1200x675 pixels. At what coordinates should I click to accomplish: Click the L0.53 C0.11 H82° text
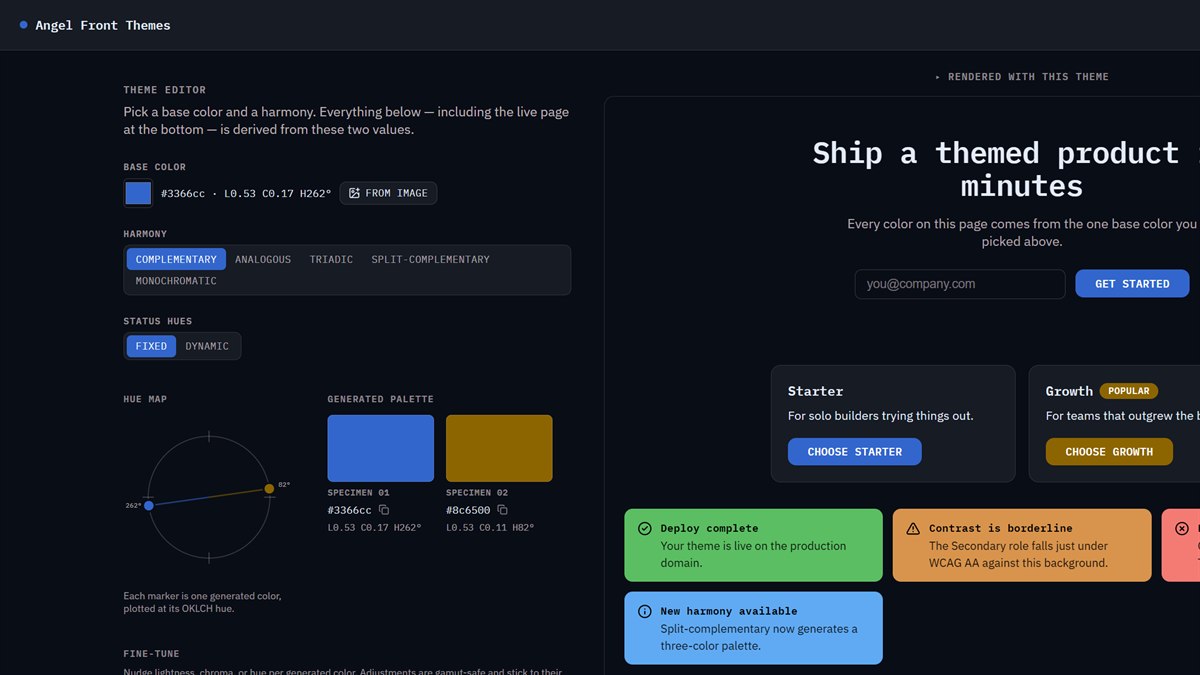pyautogui.click(x=490, y=527)
